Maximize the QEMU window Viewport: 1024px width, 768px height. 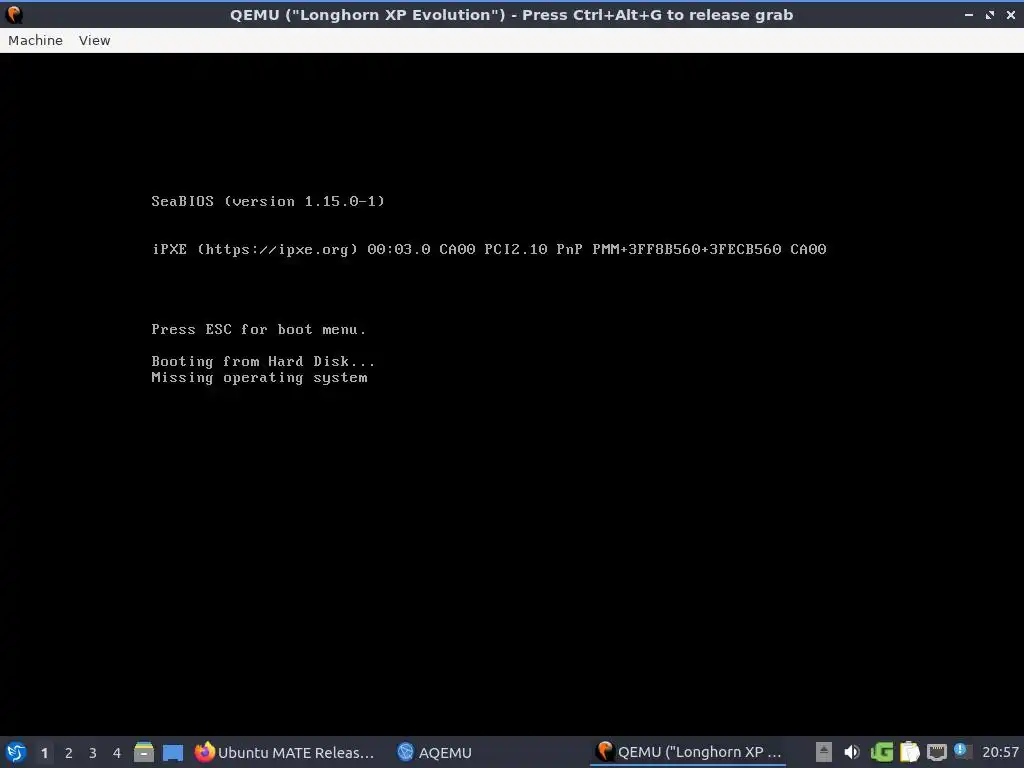tap(989, 14)
